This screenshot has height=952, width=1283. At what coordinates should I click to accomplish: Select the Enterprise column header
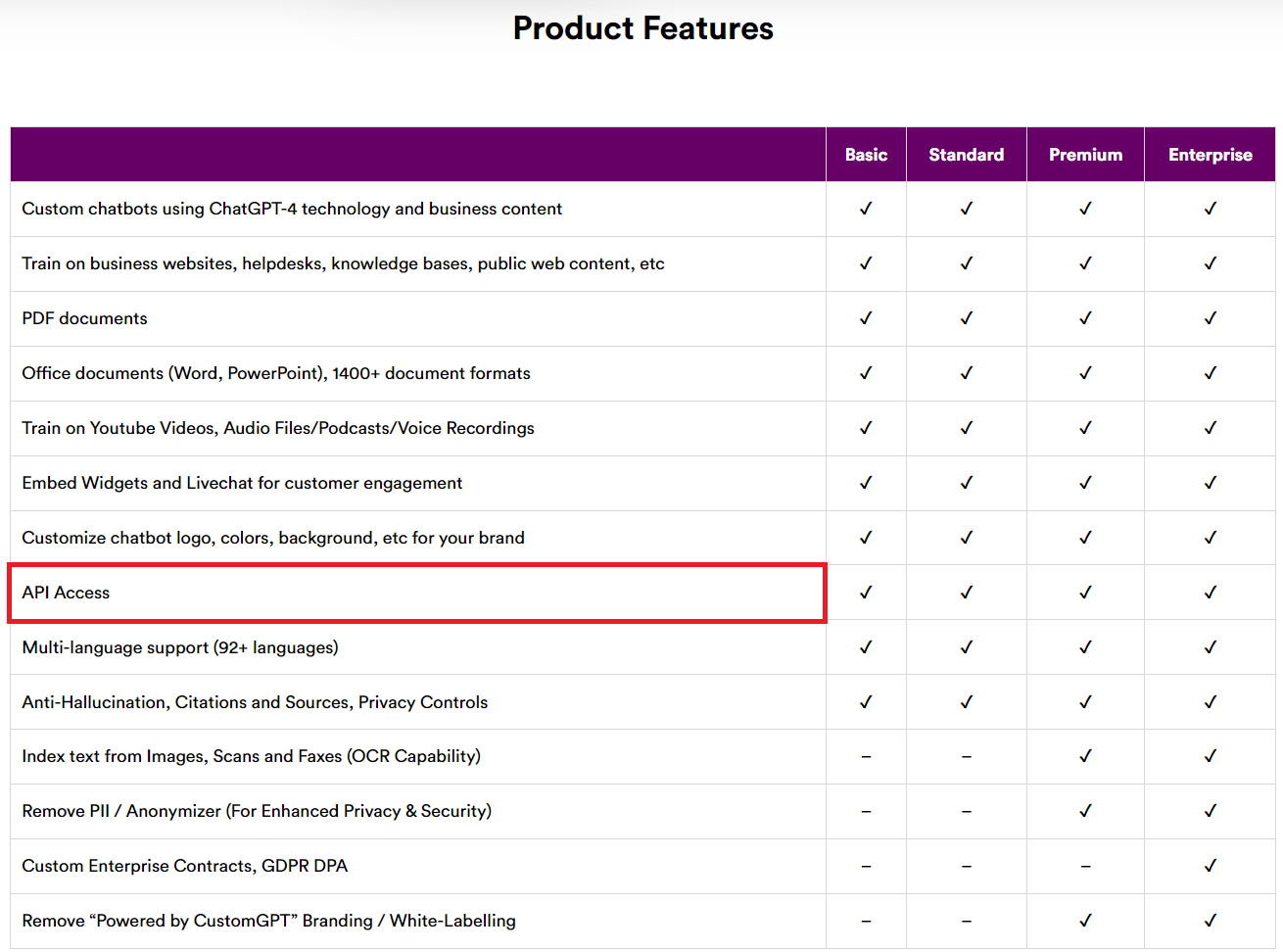point(1210,154)
